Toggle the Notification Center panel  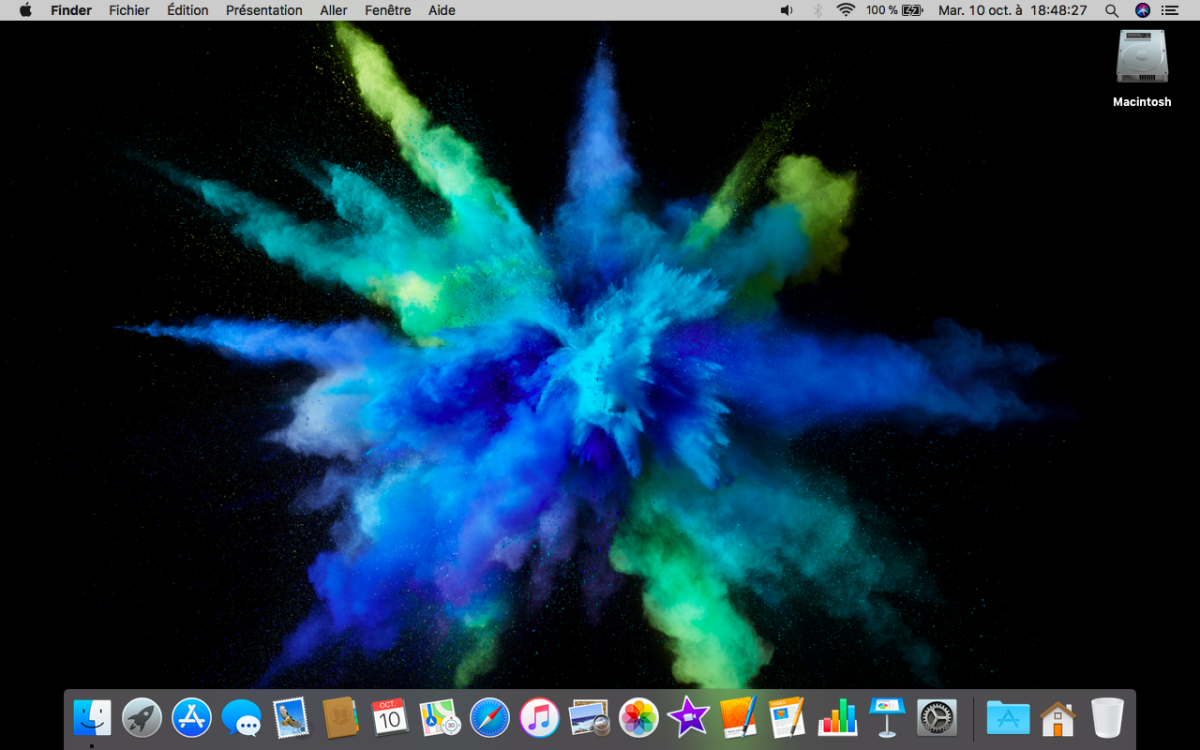click(x=1170, y=10)
